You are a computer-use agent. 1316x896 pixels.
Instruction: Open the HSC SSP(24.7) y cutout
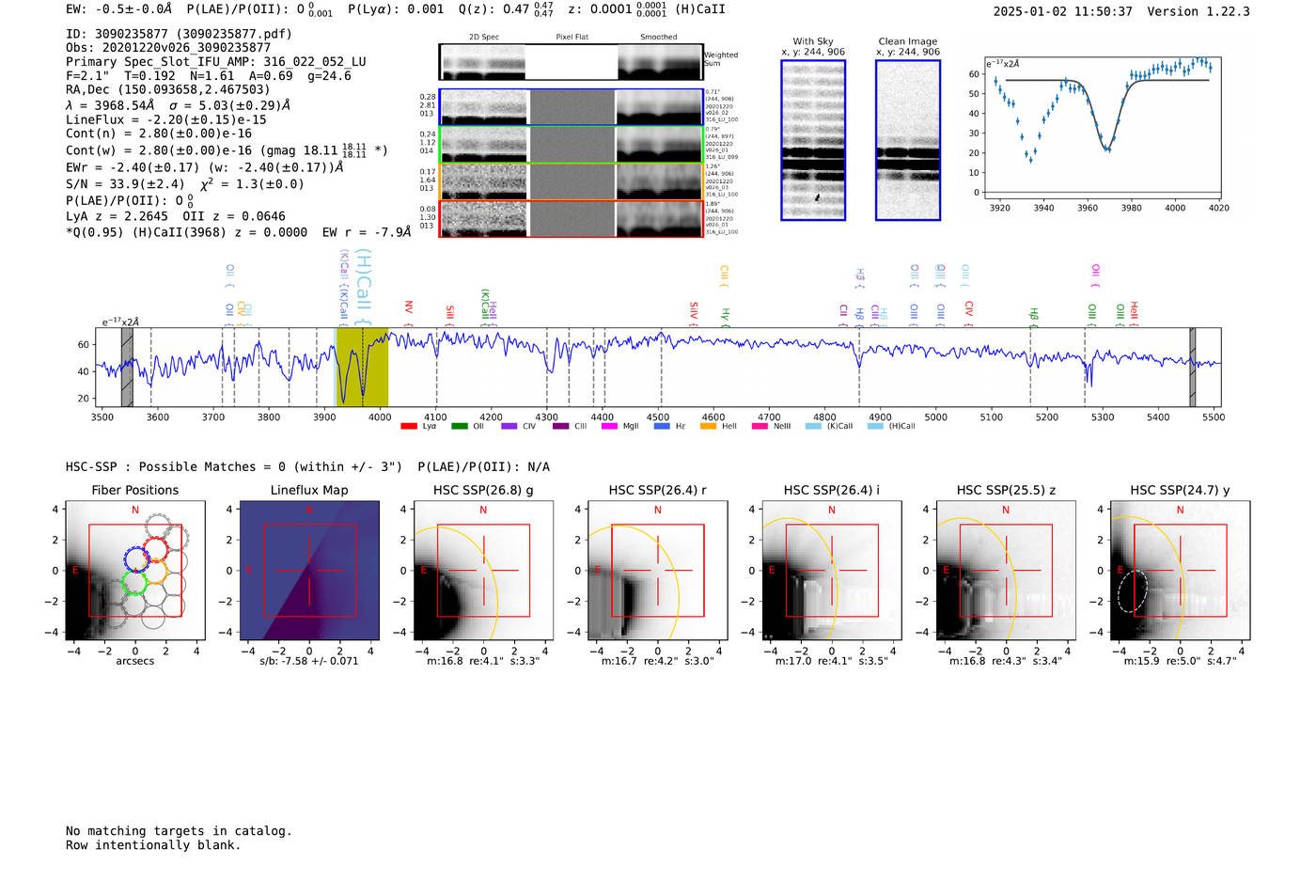[x=1180, y=570]
